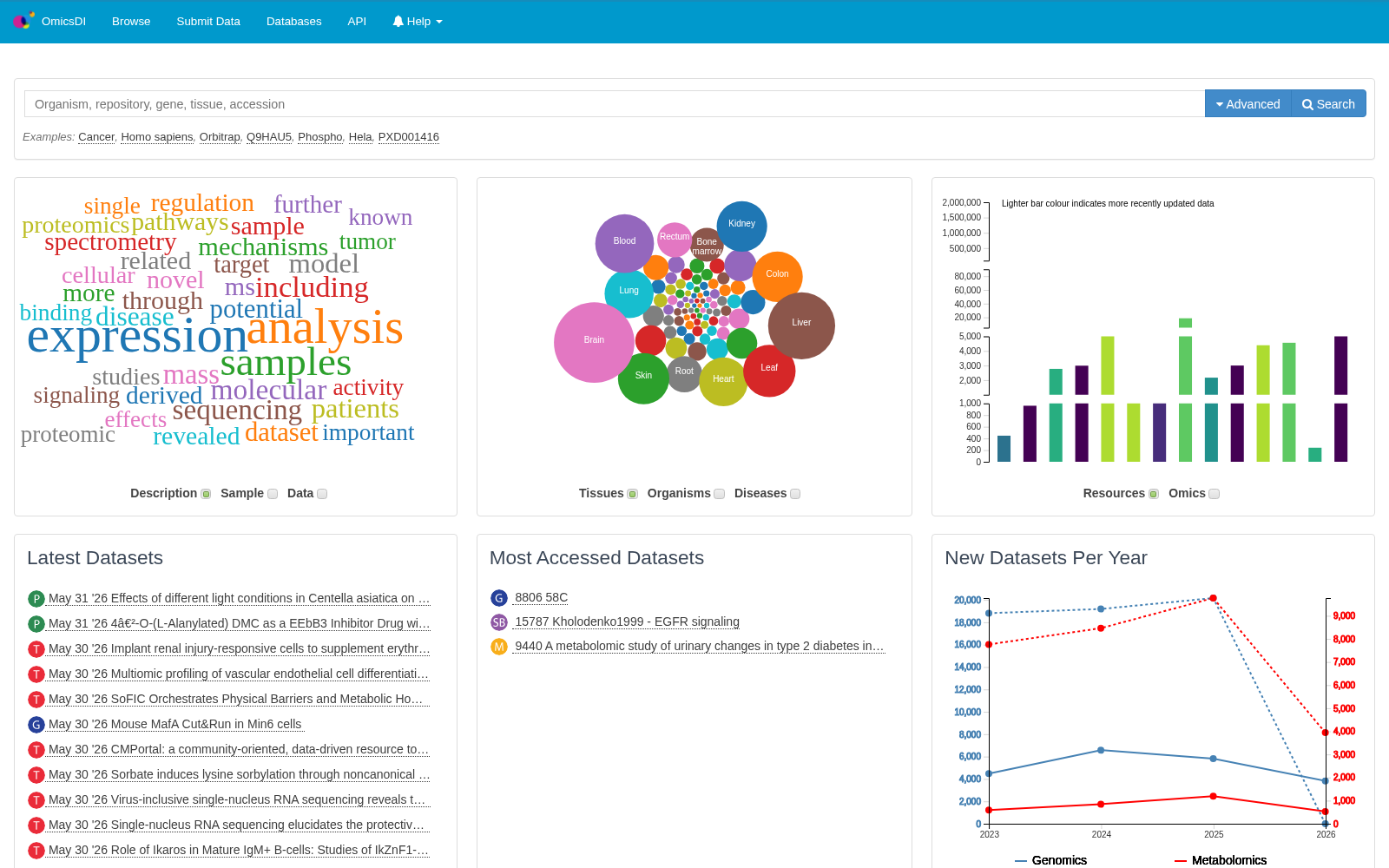Click the Leaf tissue bubble
1389x868 pixels.
[769, 371]
